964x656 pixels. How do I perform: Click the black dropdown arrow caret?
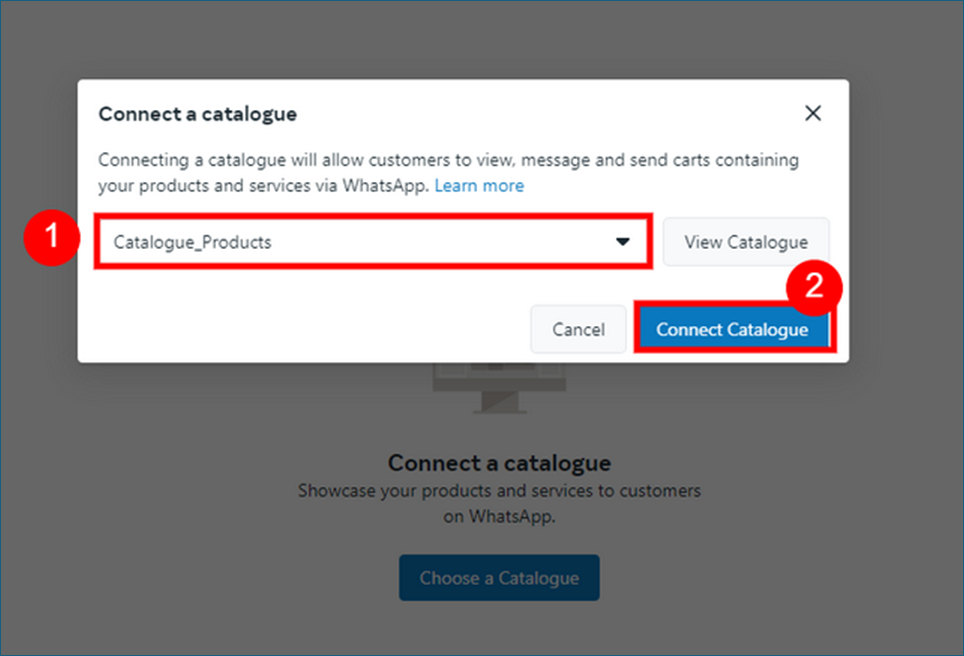pyautogui.click(x=623, y=242)
